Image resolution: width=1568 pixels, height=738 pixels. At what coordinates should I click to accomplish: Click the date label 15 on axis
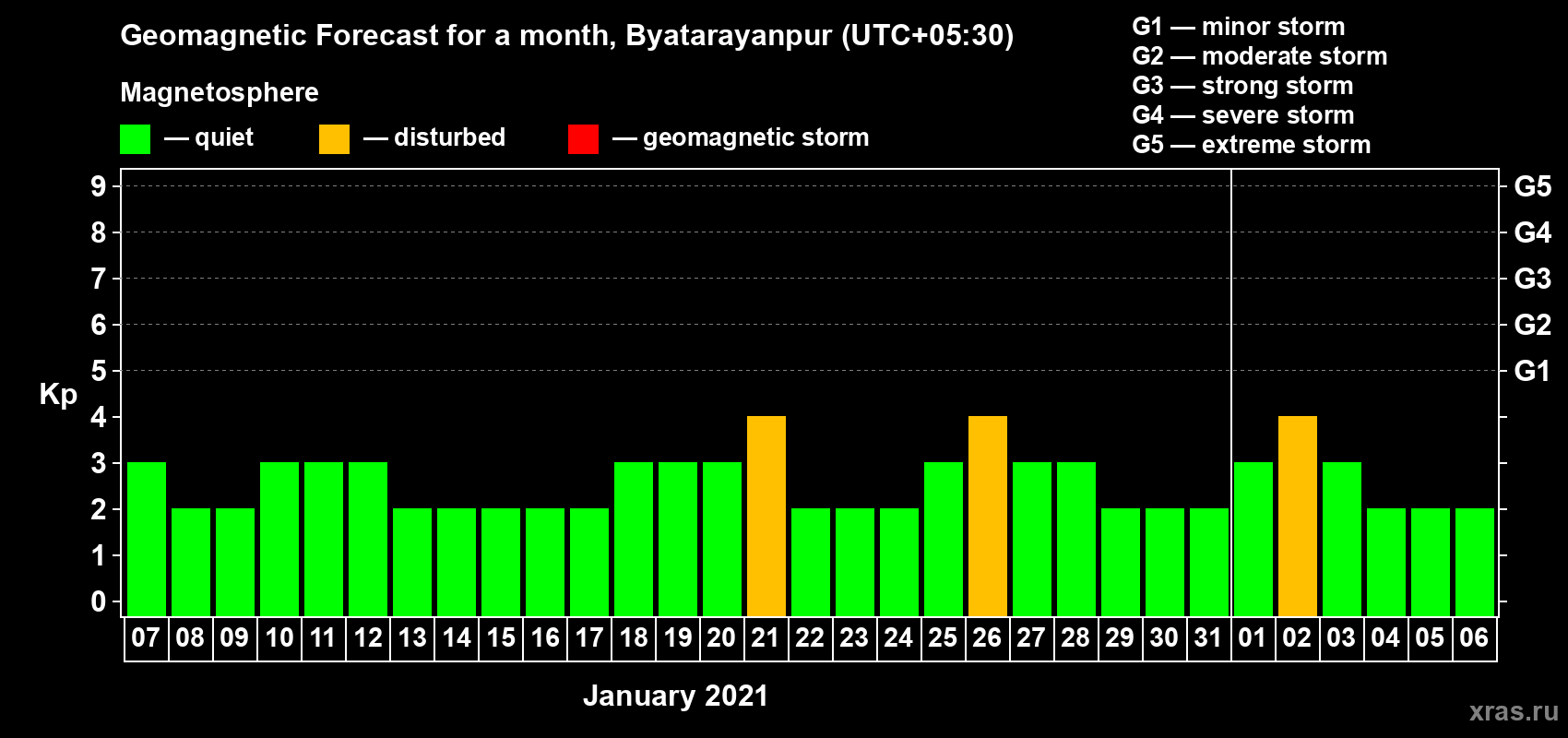click(x=501, y=637)
